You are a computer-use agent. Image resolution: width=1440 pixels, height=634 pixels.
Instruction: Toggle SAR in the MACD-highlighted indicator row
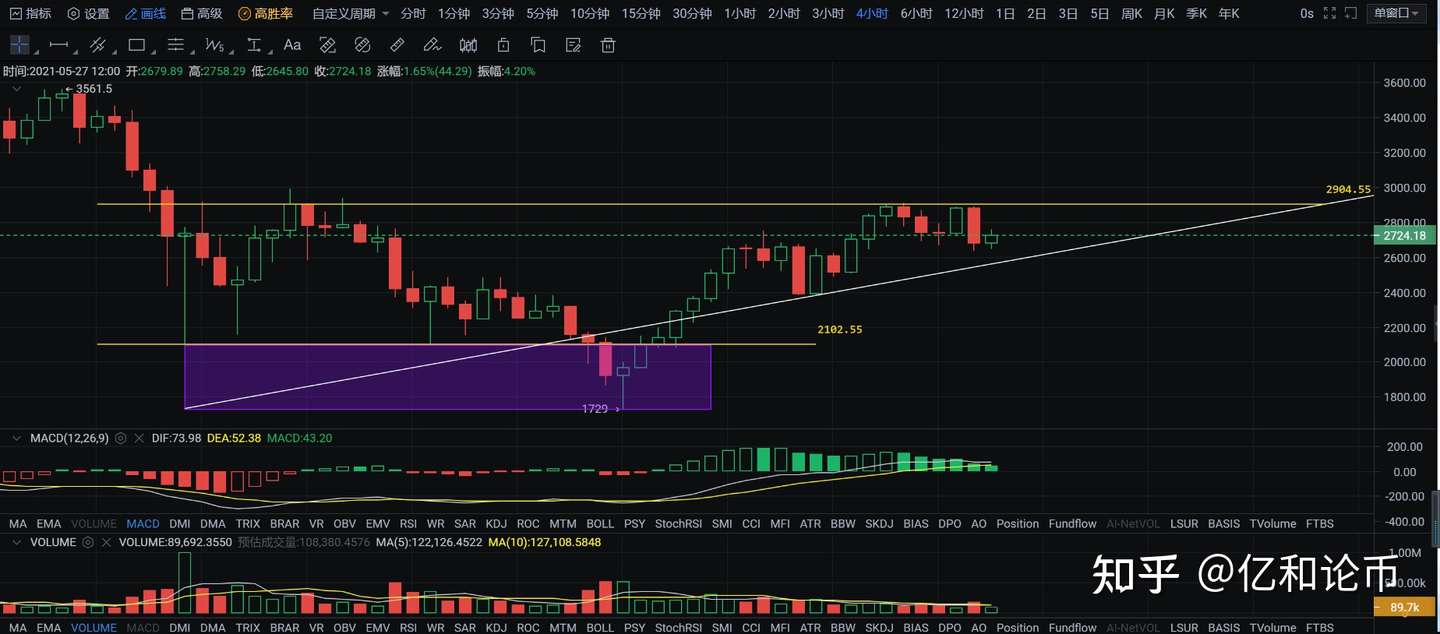click(465, 523)
